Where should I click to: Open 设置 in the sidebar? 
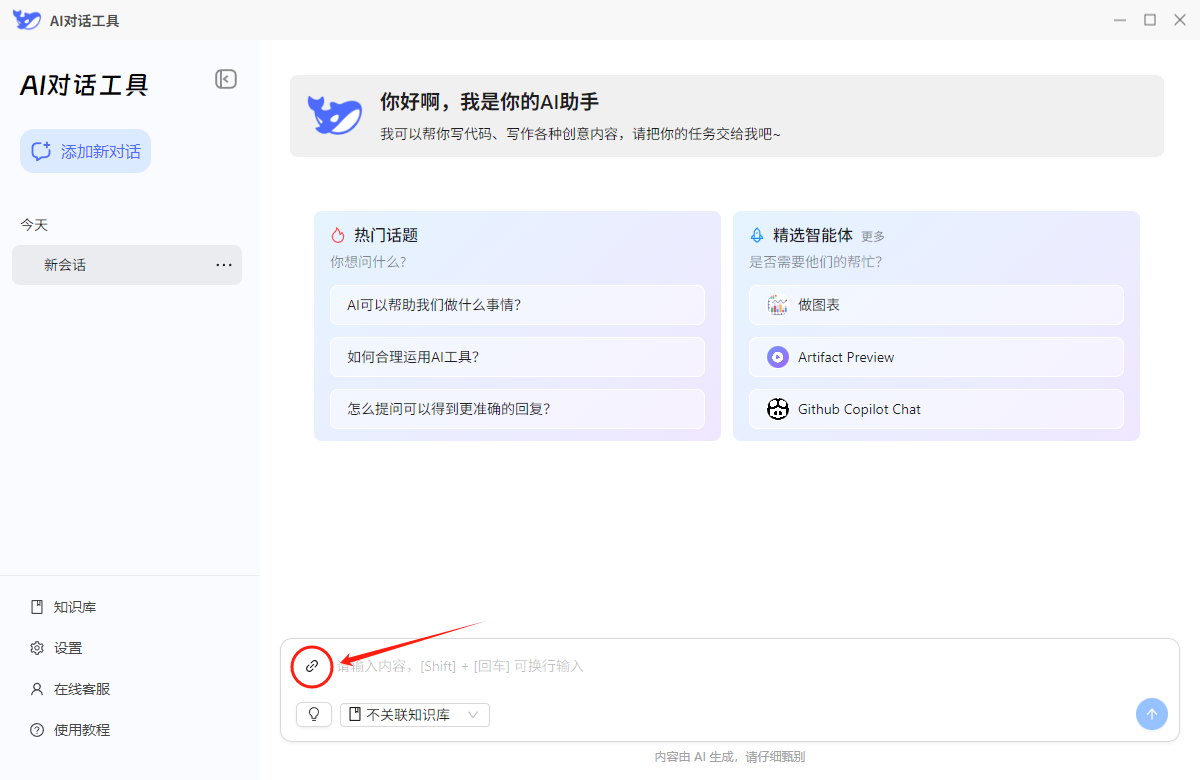click(x=68, y=648)
